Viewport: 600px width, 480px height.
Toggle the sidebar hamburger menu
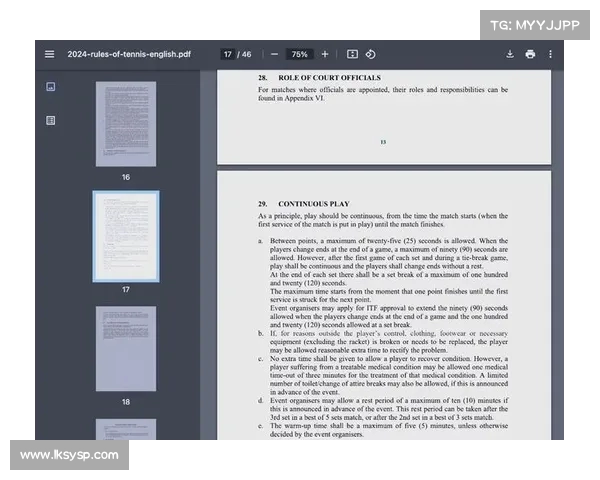[x=49, y=54]
